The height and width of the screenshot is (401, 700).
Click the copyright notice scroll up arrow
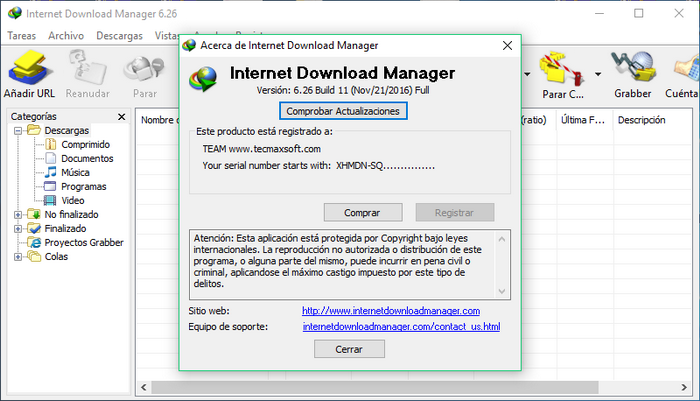click(x=502, y=240)
